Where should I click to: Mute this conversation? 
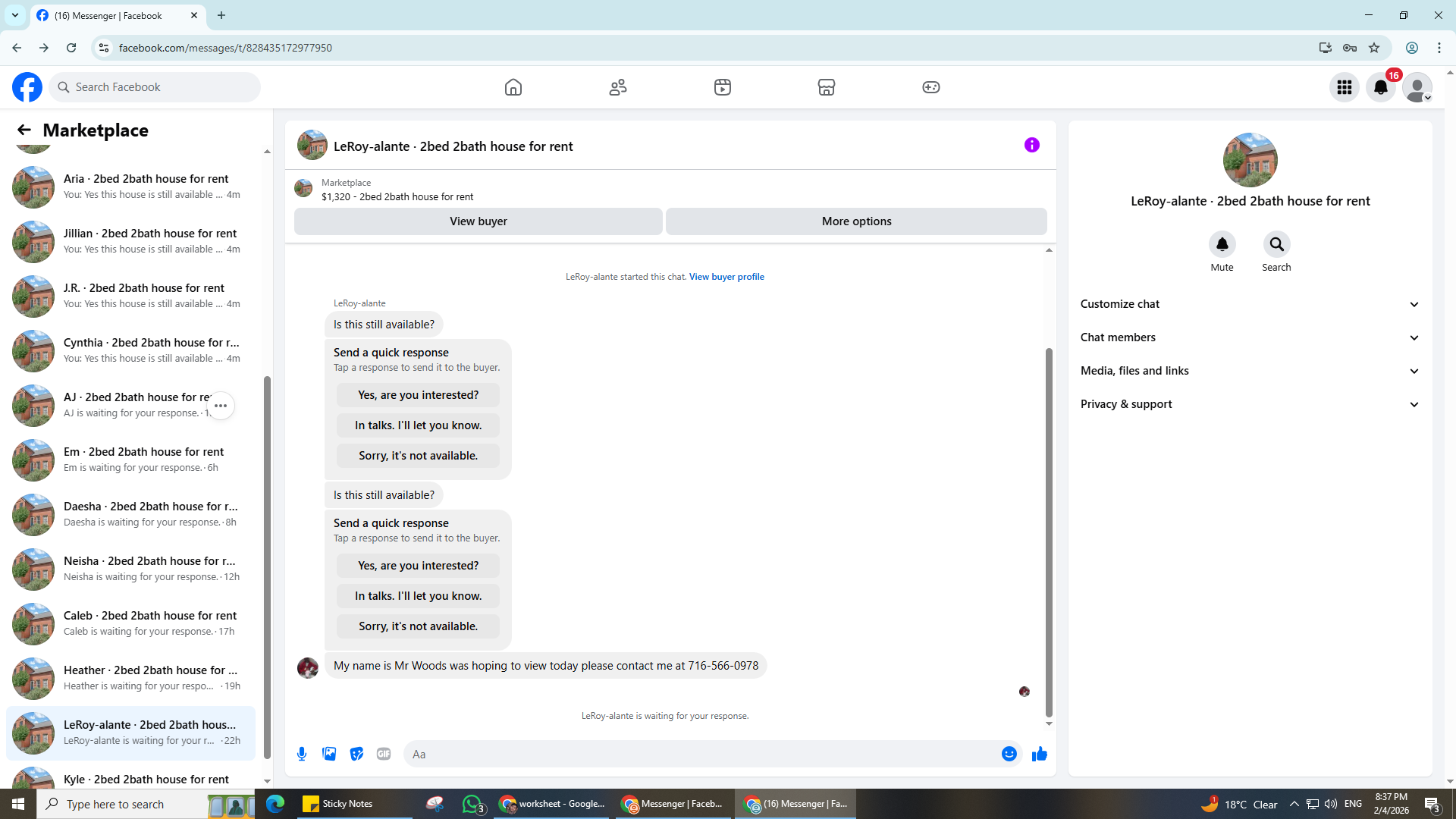pyautogui.click(x=1222, y=244)
